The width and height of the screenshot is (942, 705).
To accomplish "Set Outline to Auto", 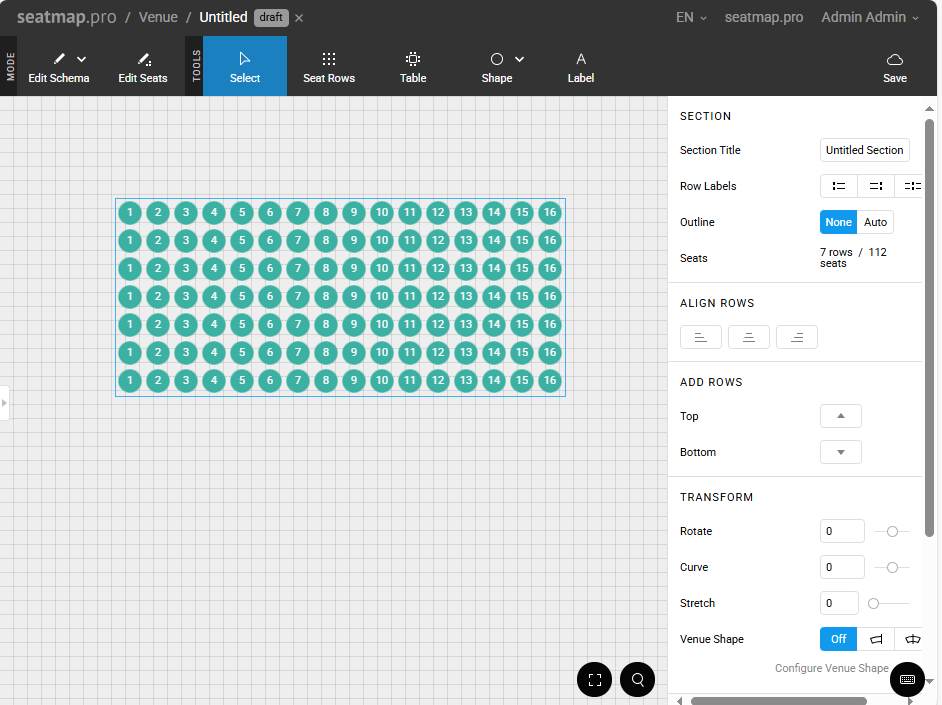I will click(875, 222).
